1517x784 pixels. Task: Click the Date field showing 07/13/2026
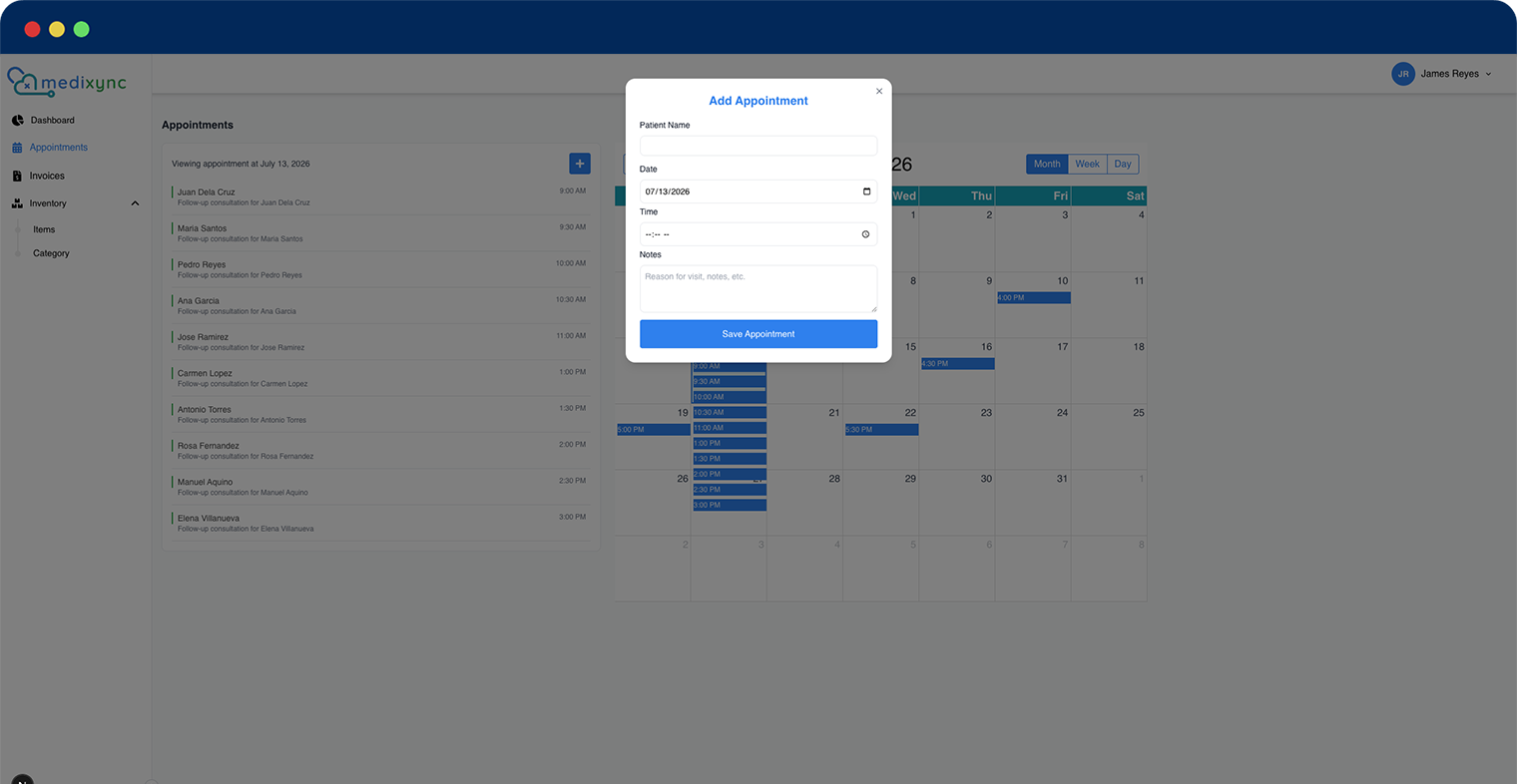(758, 192)
